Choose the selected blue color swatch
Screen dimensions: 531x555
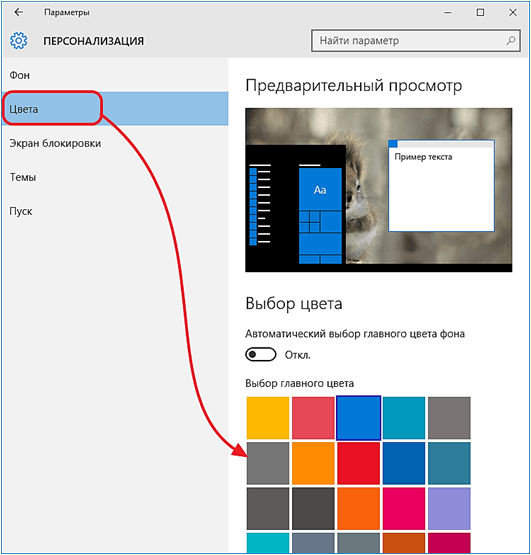coord(359,418)
